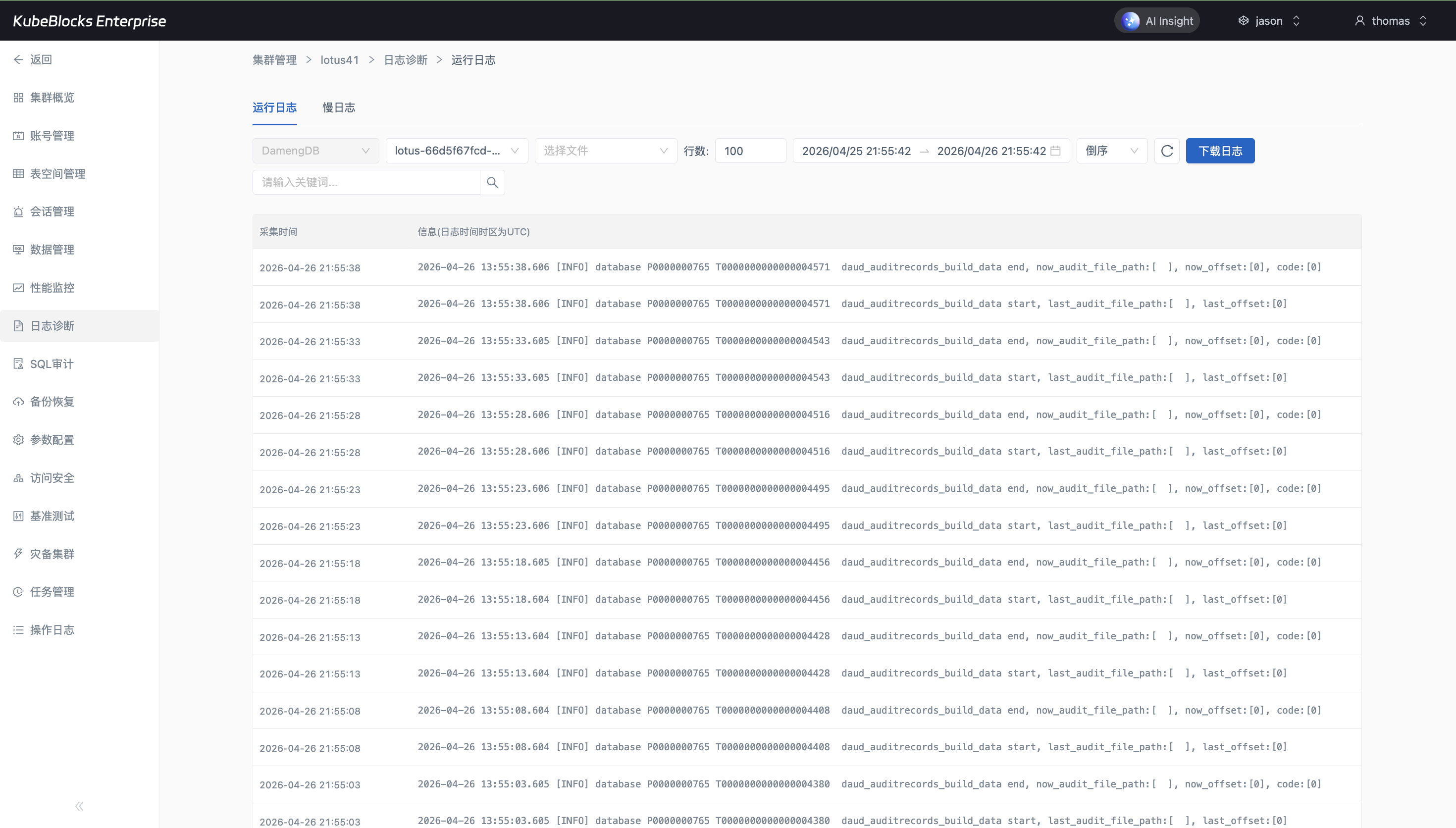Switch to the 慢日志 tab
This screenshot has height=828, width=1456.
tap(339, 107)
